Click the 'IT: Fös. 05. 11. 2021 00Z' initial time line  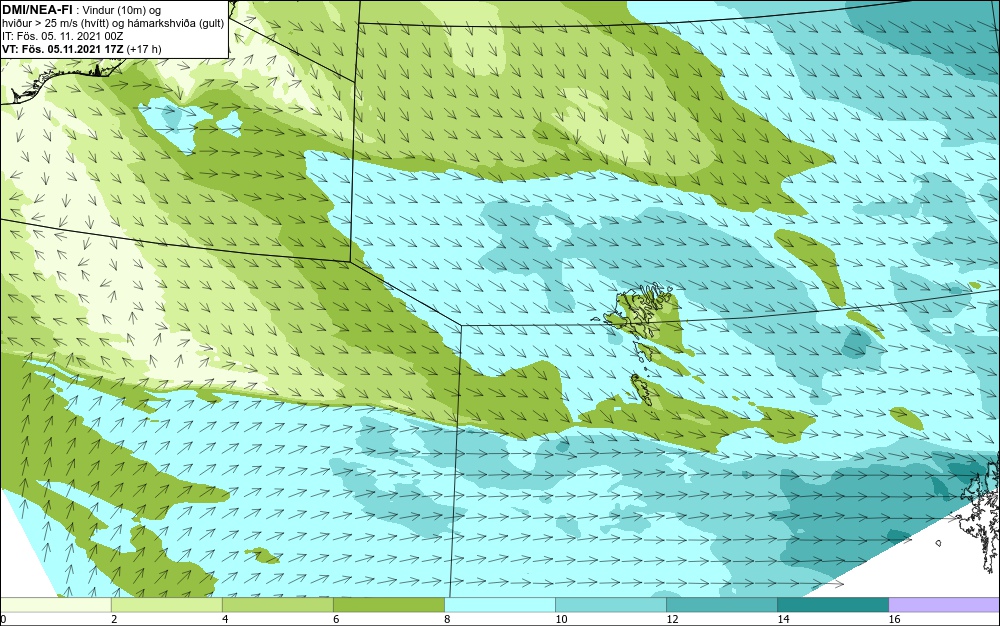[62, 36]
